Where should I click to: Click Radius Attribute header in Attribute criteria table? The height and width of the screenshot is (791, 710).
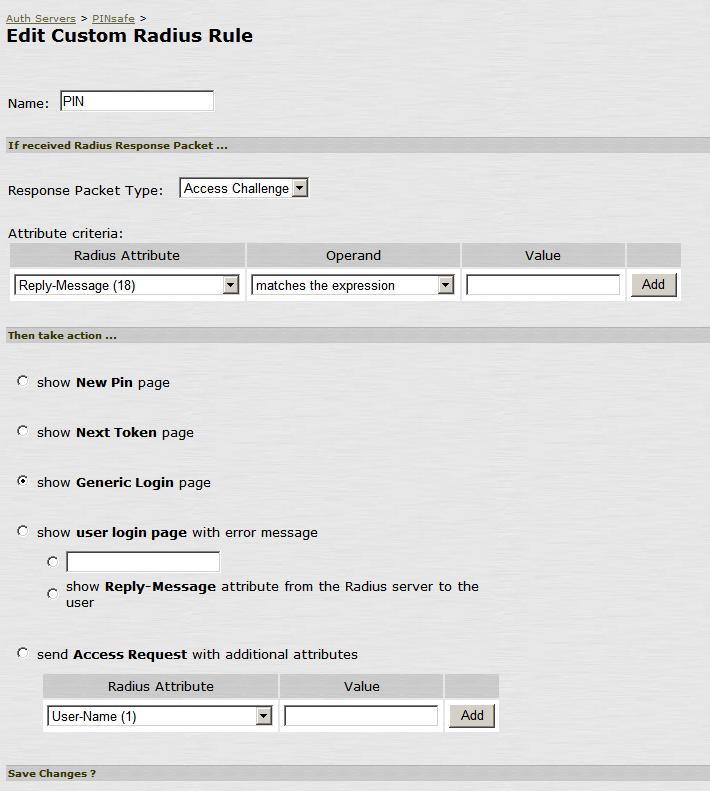point(127,255)
